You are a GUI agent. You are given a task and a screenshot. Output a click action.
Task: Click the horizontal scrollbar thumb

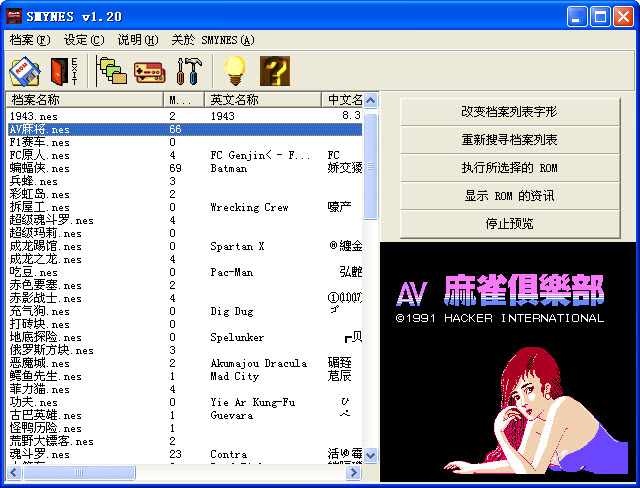click(79, 472)
